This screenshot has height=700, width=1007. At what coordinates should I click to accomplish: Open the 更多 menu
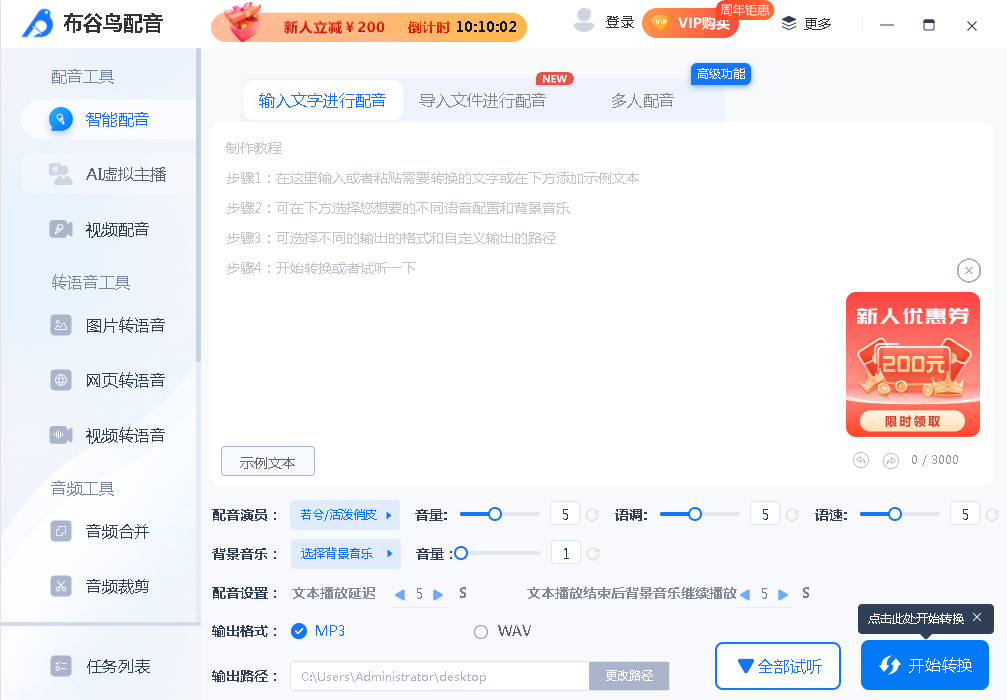(x=806, y=23)
